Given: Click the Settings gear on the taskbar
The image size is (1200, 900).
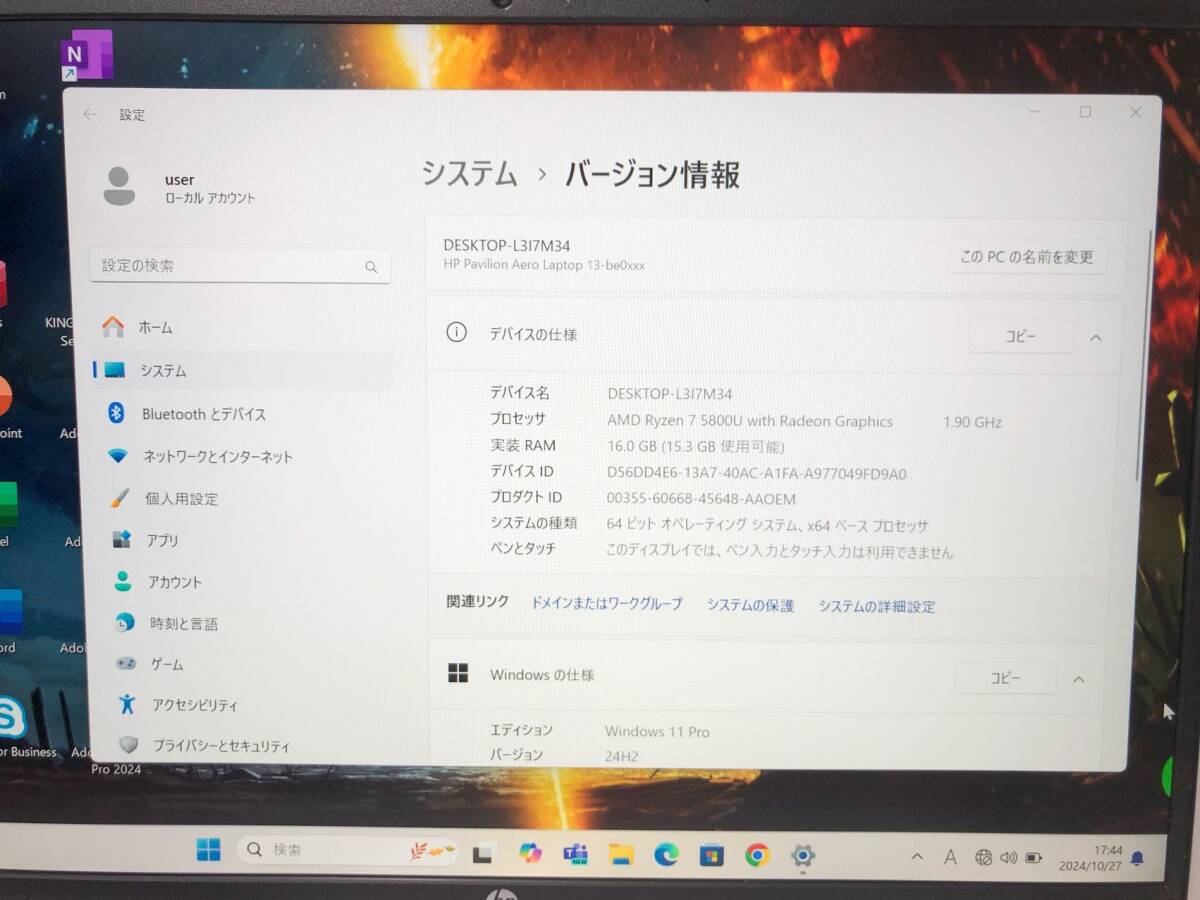Looking at the screenshot, I should pos(802,856).
